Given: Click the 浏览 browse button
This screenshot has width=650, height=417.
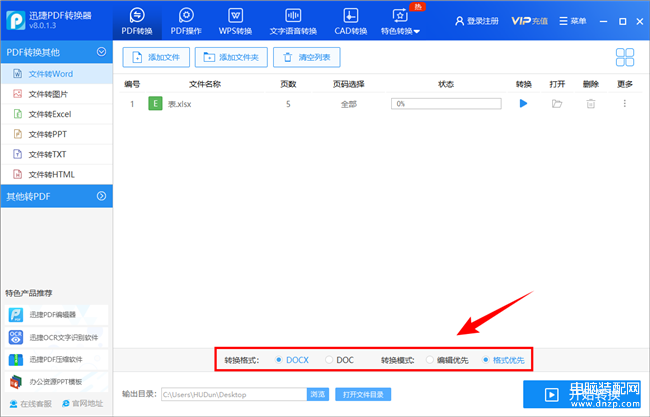Looking at the screenshot, I should (318, 394).
